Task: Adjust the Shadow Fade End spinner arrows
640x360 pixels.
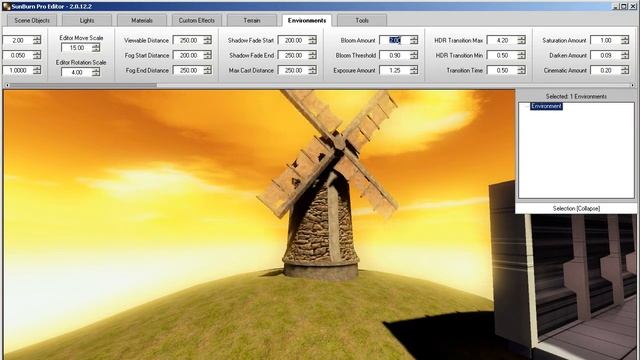Action: click(313, 55)
